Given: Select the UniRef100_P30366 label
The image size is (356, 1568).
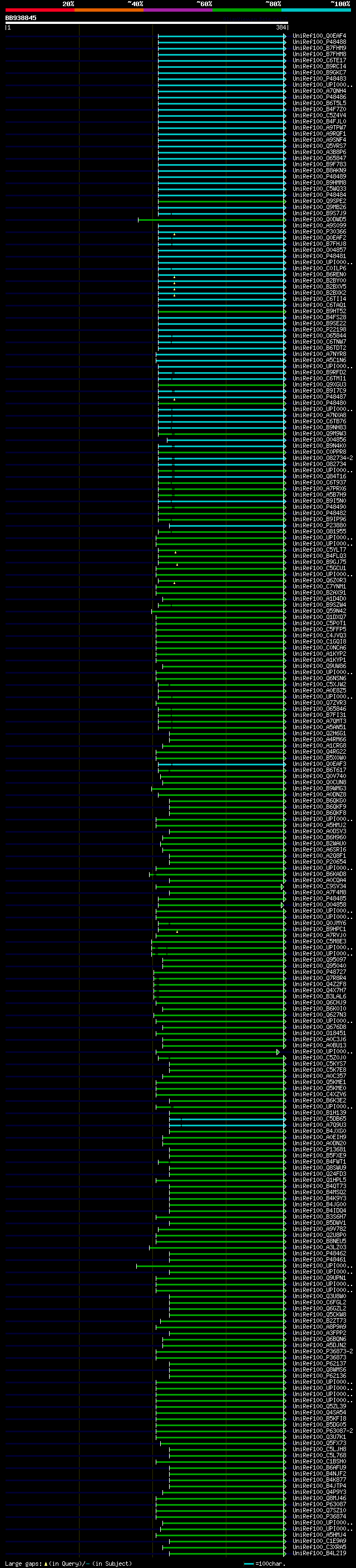Looking at the screenshot, I should (319, 232).
